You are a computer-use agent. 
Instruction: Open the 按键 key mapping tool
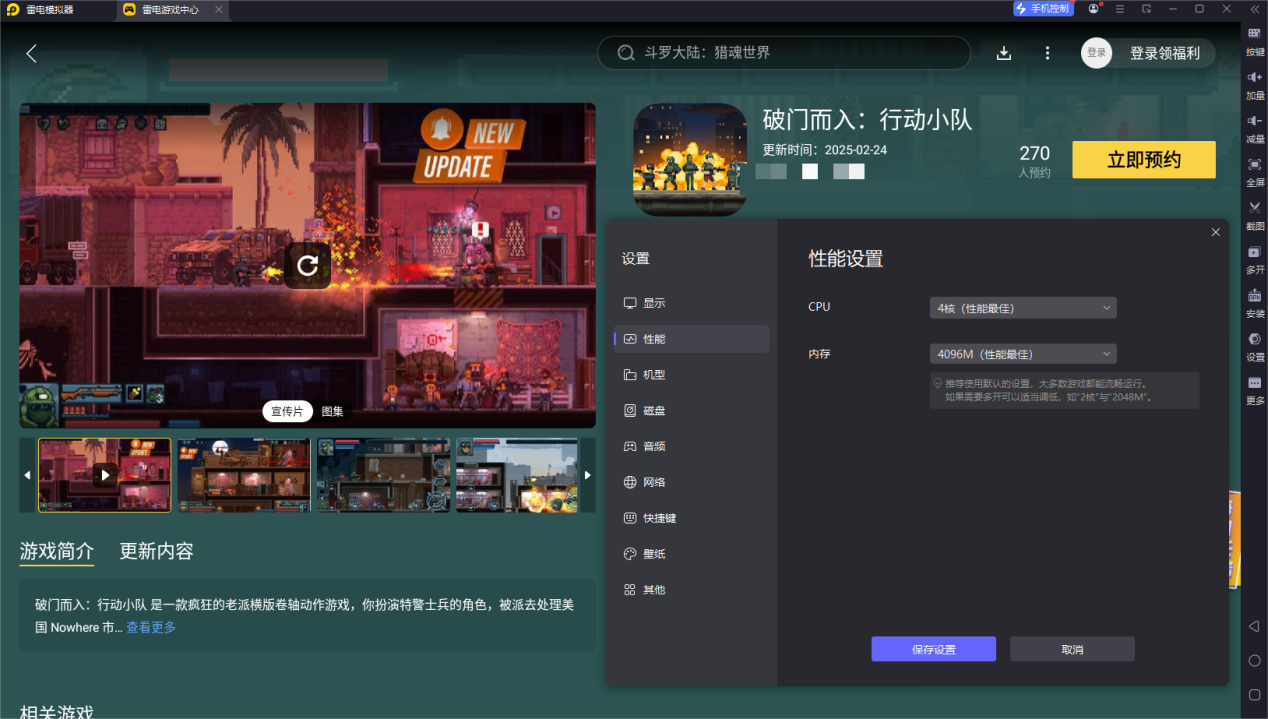(1254, 40)
